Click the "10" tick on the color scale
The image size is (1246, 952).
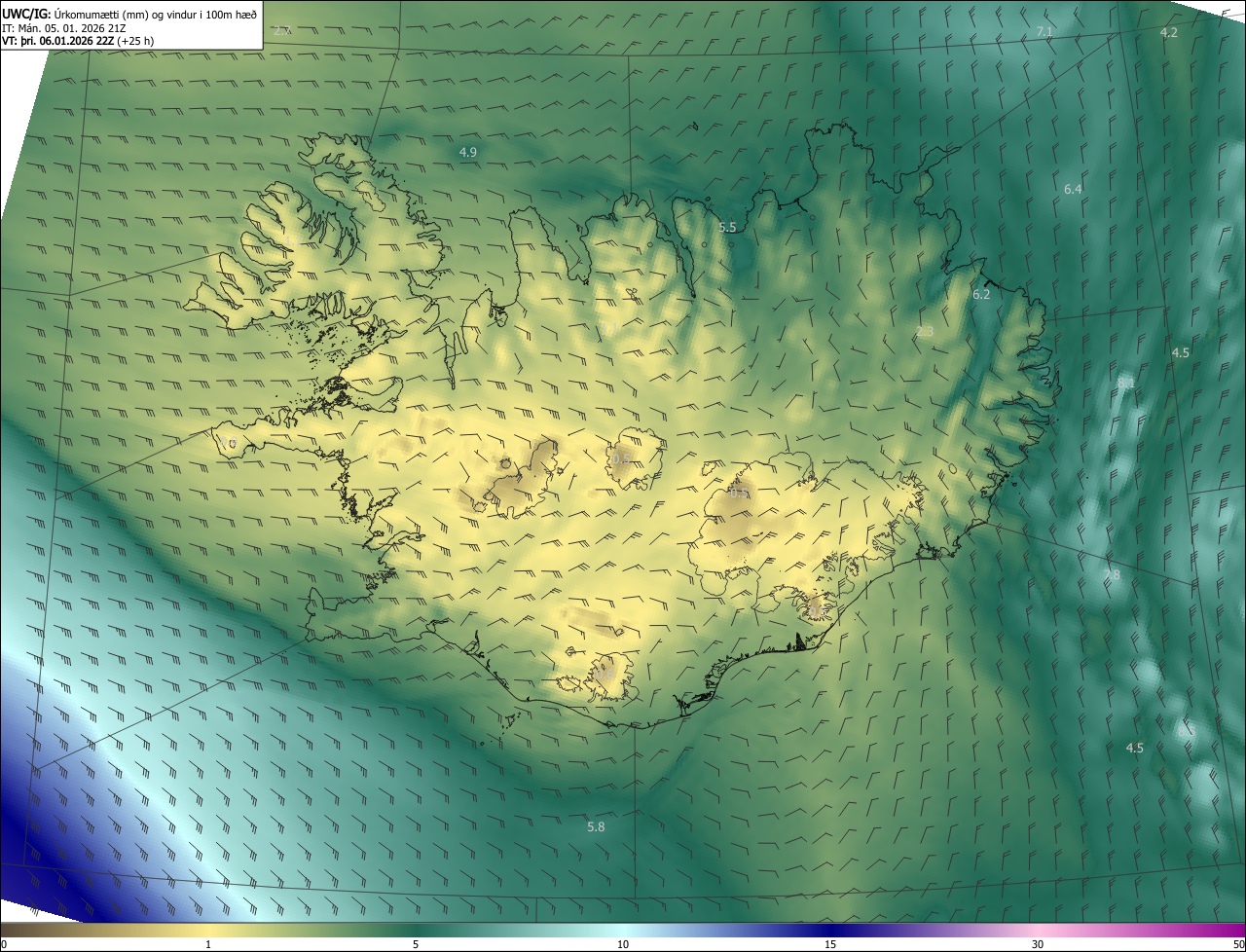623,944
